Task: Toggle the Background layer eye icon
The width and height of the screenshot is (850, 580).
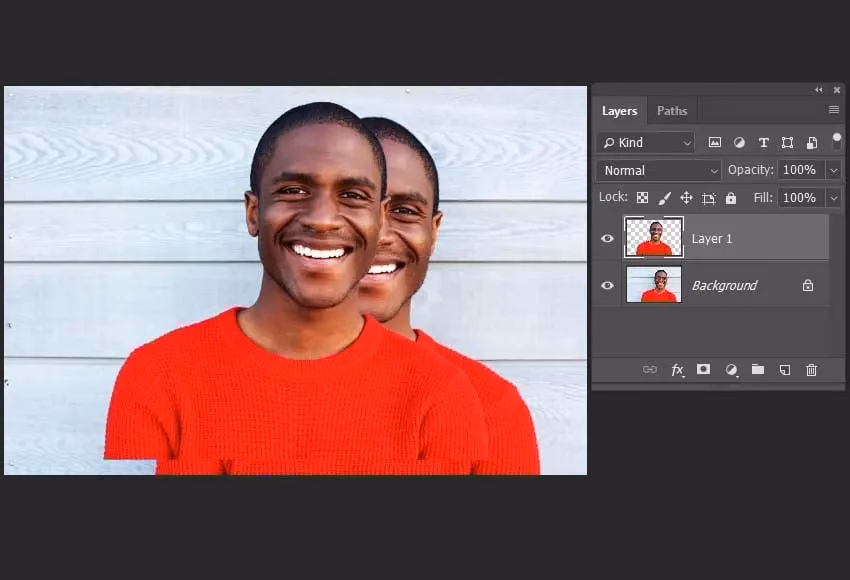Action: pyautogui.click(x=607, y=285)
